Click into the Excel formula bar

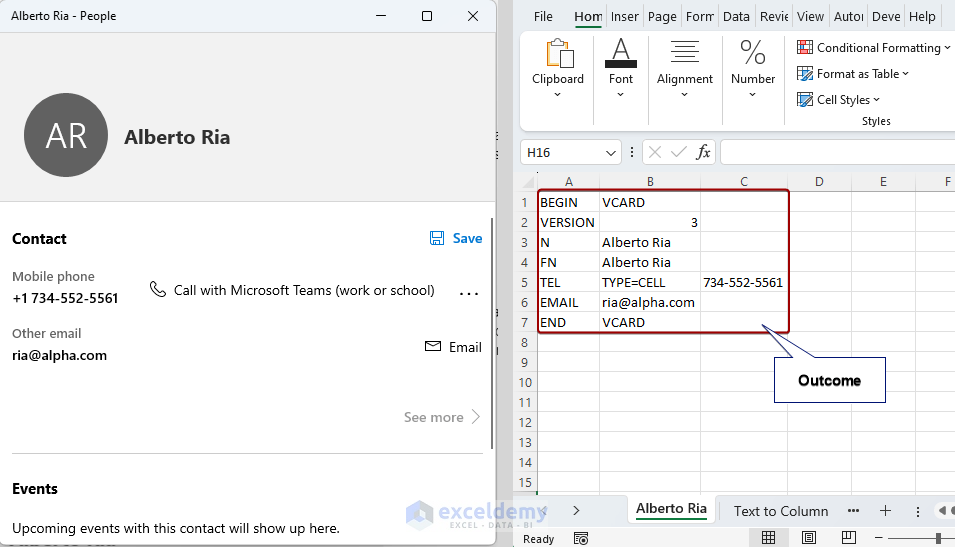tap(837, 152)
